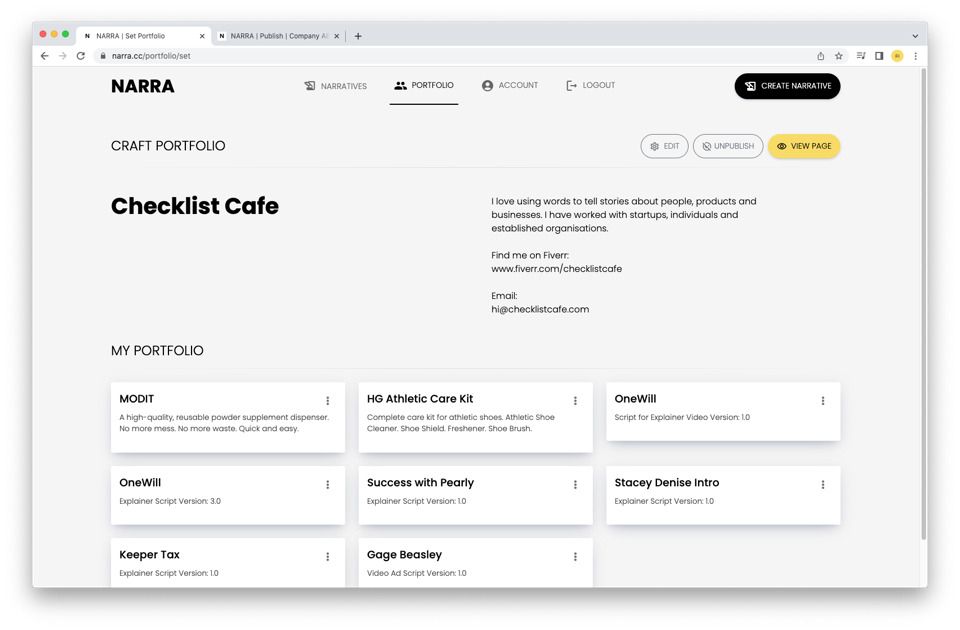Open options menu for Gage Beasley card
This screenshot has height=630, width=960.
(x=575, y=557)
